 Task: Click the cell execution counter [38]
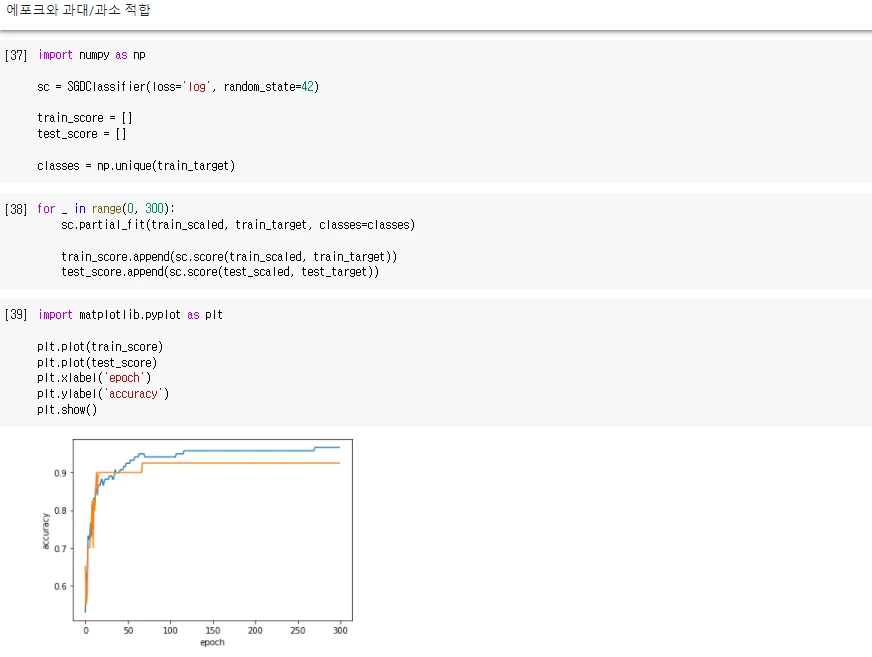coord(16,209)
